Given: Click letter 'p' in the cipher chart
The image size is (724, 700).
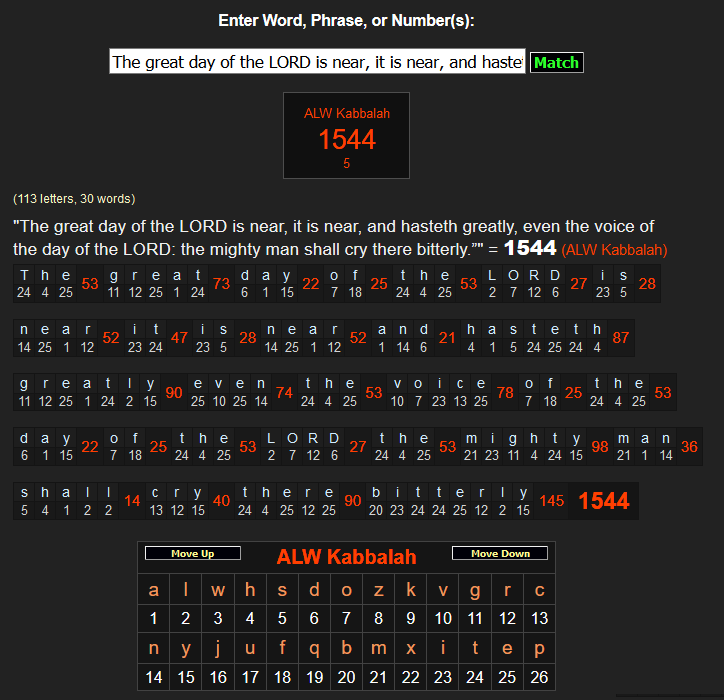Looking at the screenshot, I should [x=539, y=648].
